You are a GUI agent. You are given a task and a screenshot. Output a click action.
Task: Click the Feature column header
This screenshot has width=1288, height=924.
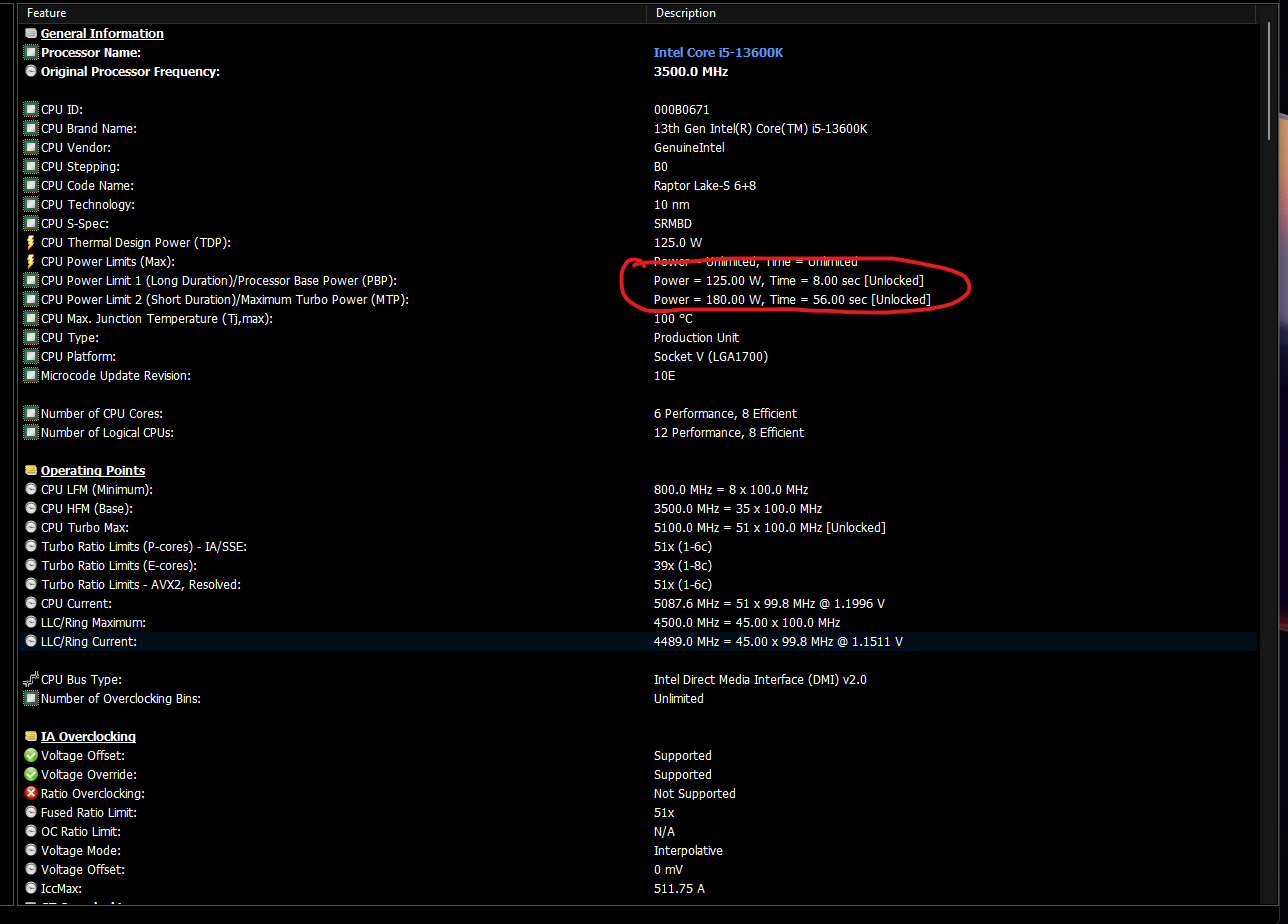click(333, 14)
